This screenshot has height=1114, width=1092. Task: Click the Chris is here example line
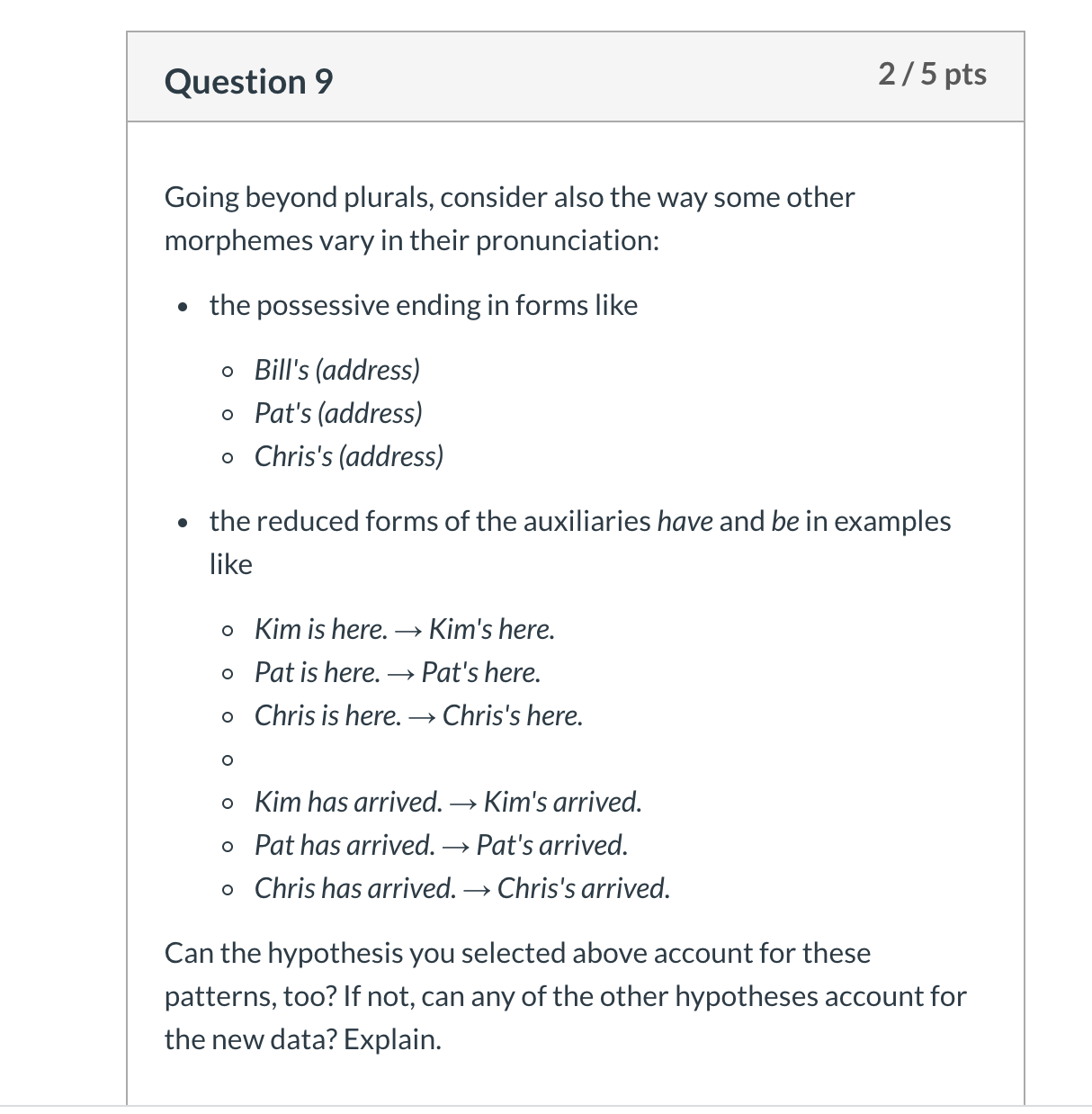tap(419, 715)
